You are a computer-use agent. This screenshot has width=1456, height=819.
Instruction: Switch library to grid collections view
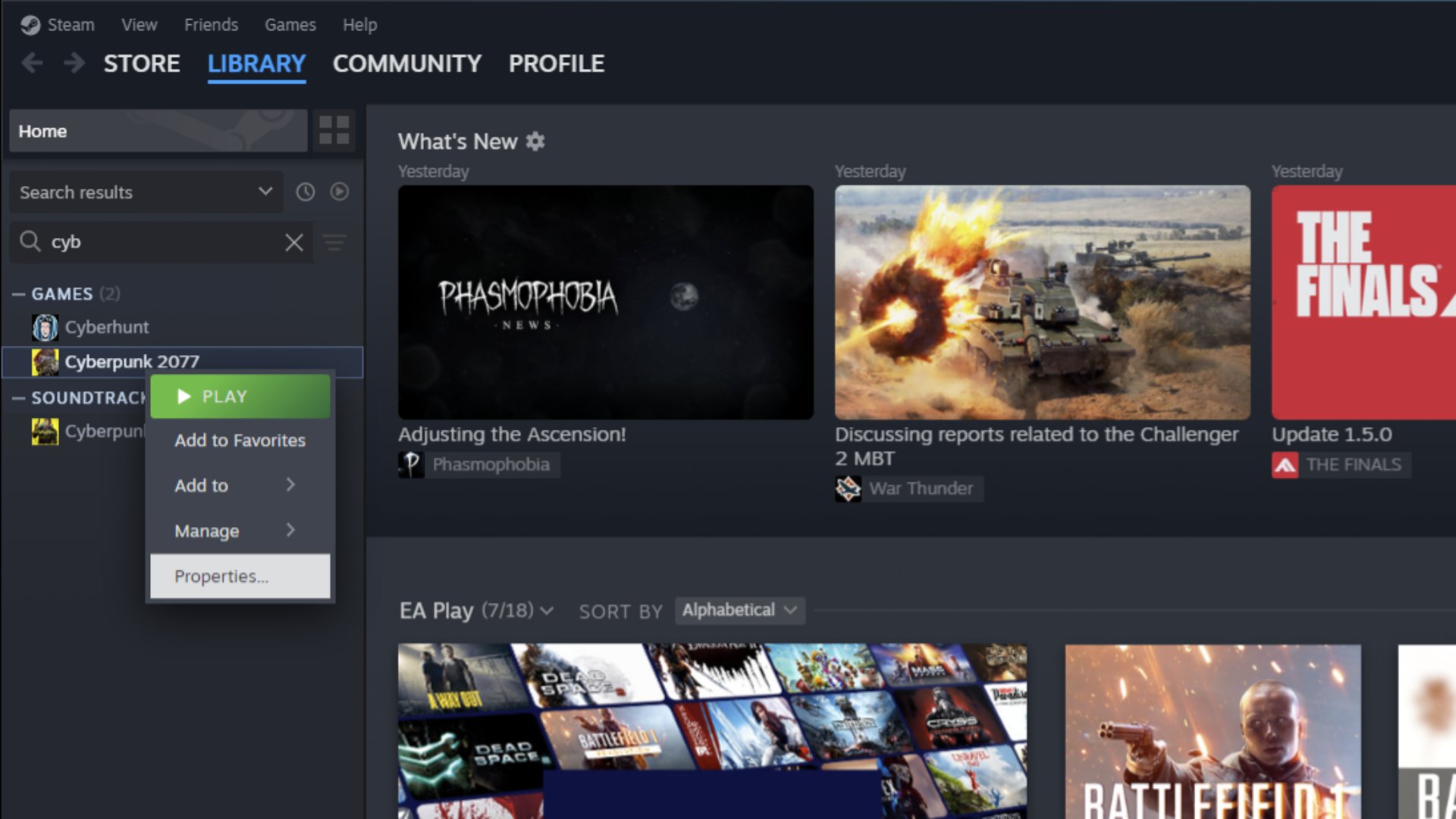pos(334,130)
